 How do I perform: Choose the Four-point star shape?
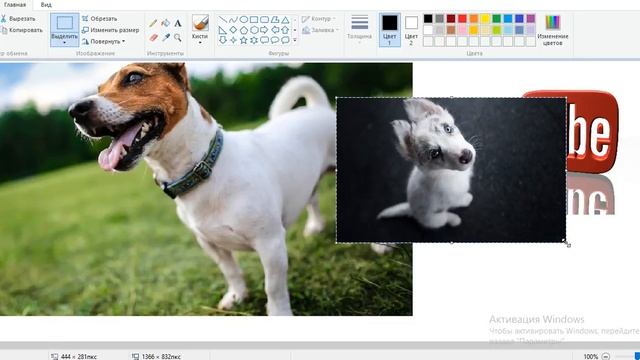[x=233, y=40]
